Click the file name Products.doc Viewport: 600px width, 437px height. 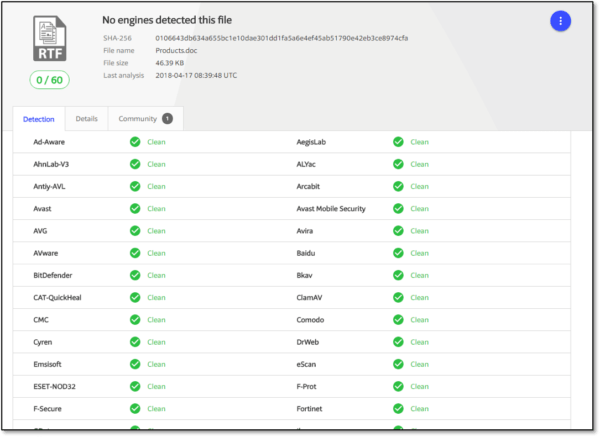coord(176,51)
